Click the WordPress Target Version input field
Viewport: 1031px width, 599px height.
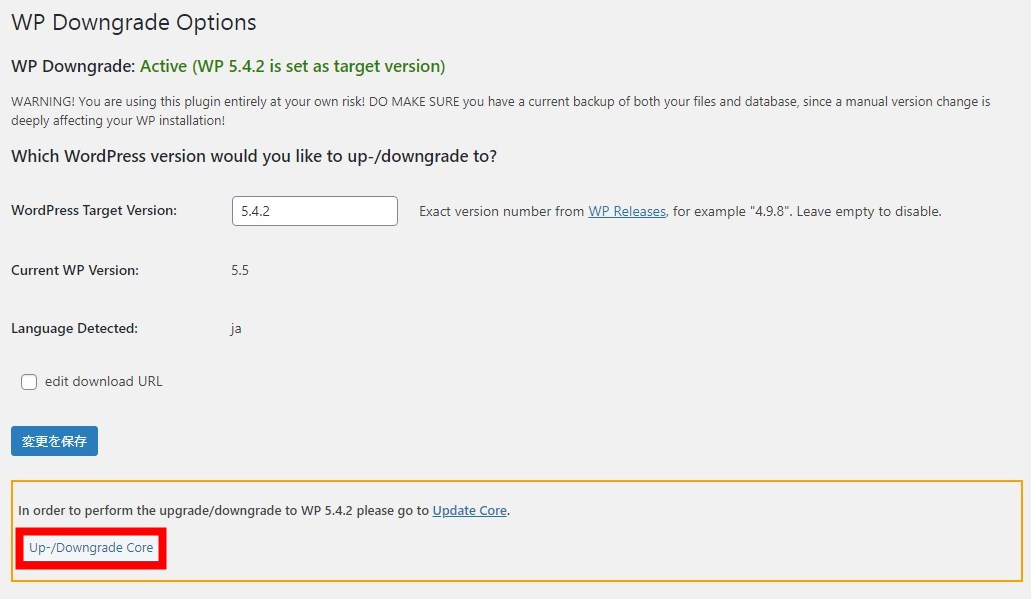(314, 211)
